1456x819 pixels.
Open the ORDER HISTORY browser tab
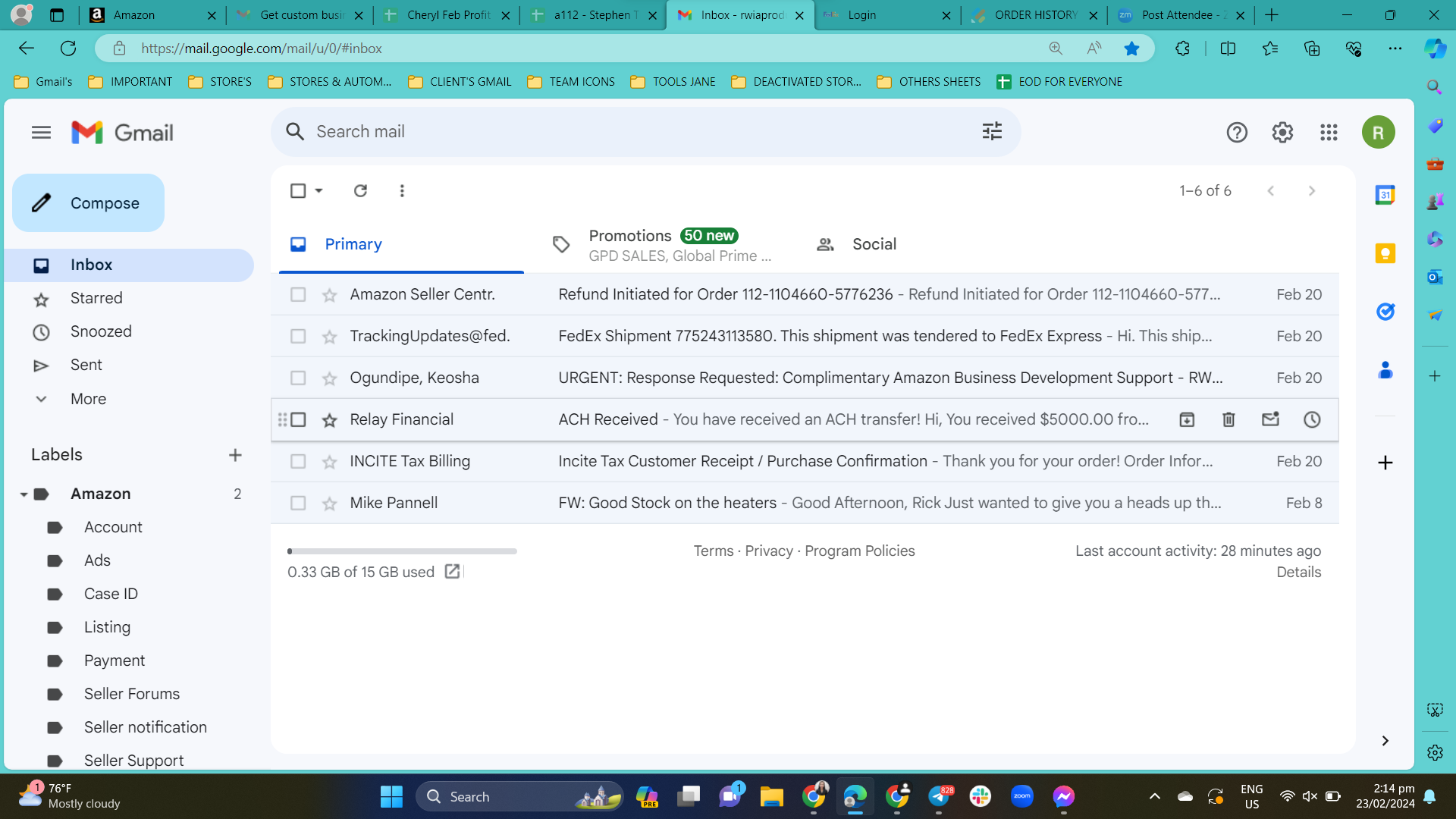(1034, 15)
